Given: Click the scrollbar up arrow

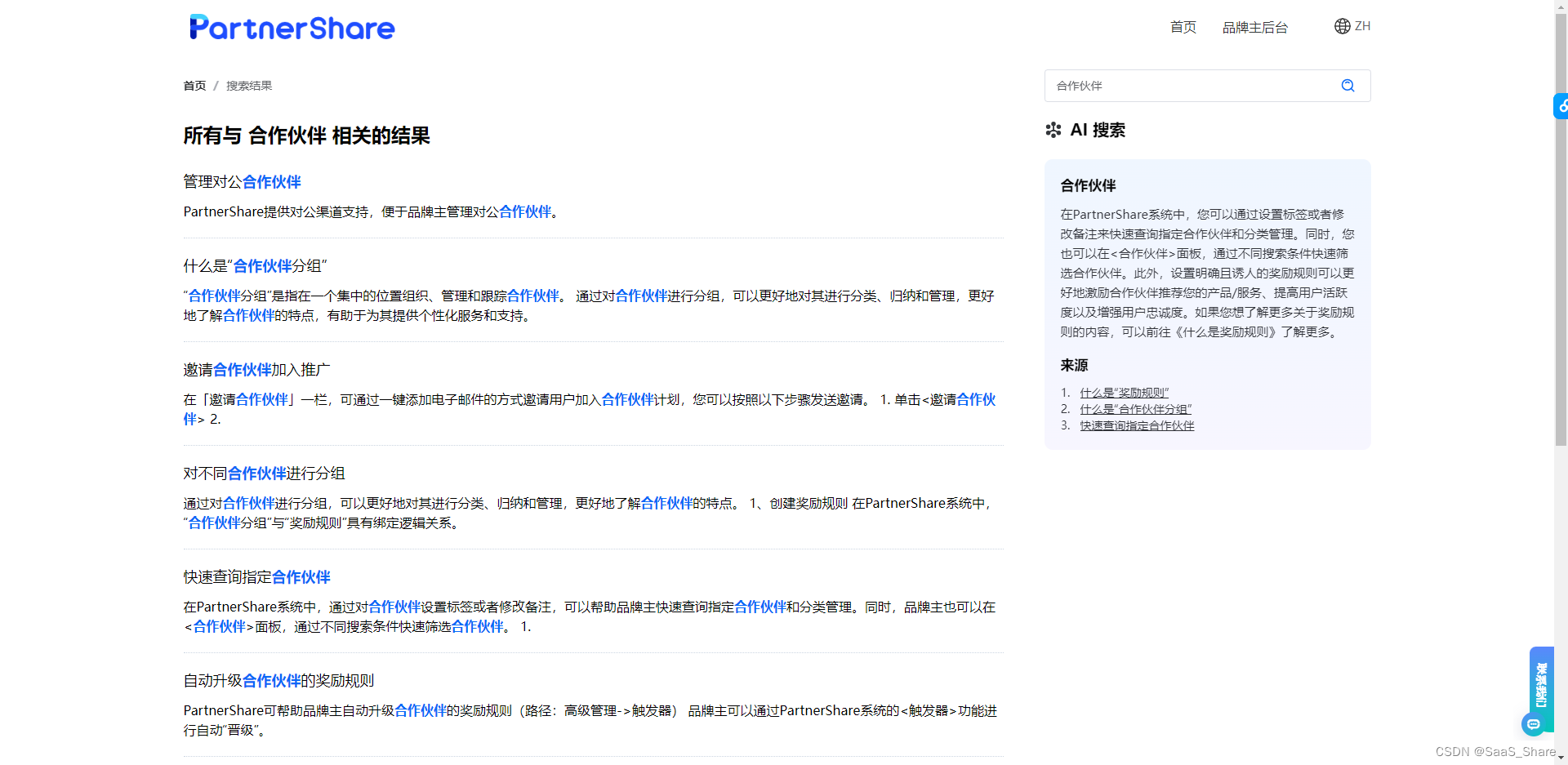Looking at the screenshot, I should 1561,7.
